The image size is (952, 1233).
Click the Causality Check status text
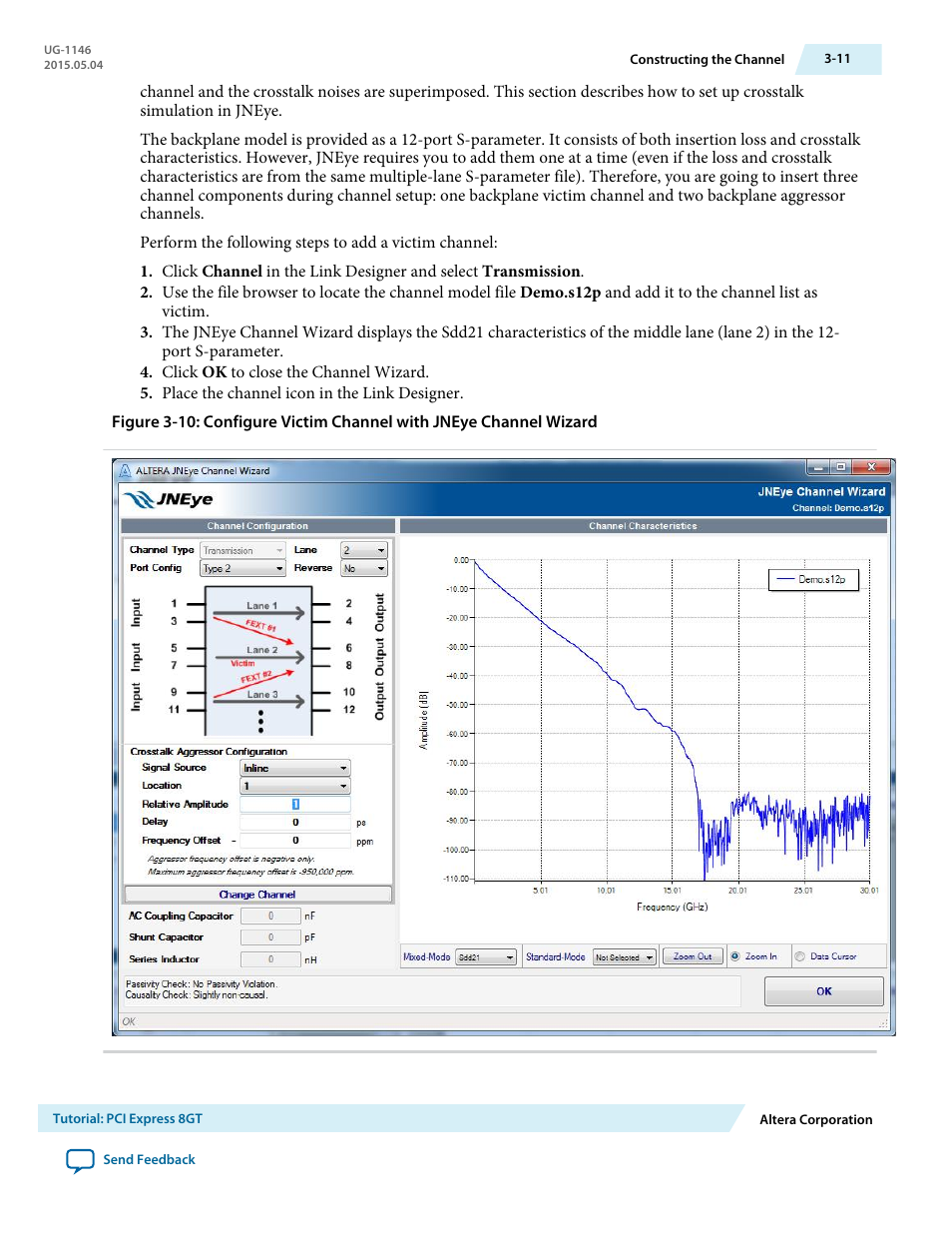click(x=197, y=994)
